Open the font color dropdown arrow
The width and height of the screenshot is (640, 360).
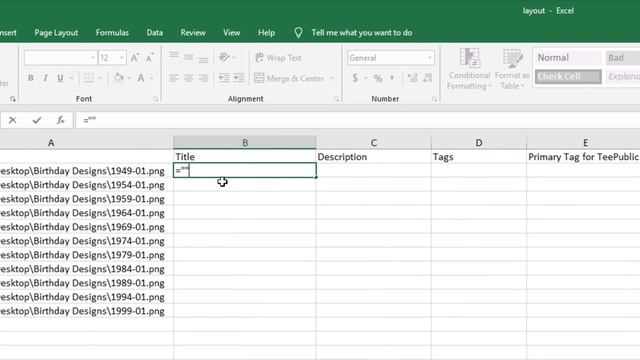coord(151,78)
